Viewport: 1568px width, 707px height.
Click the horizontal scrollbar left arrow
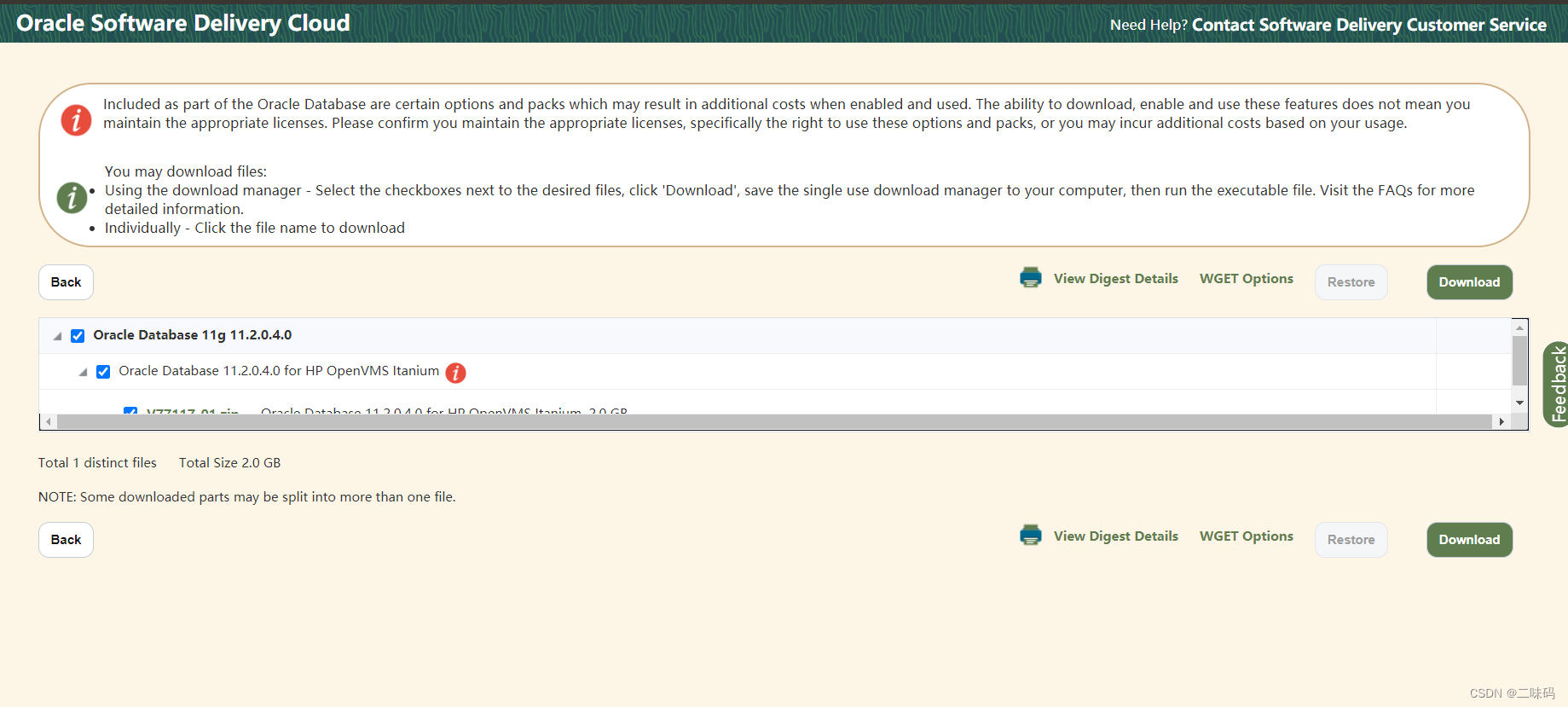pyautogui.click(x=49, y=421)
